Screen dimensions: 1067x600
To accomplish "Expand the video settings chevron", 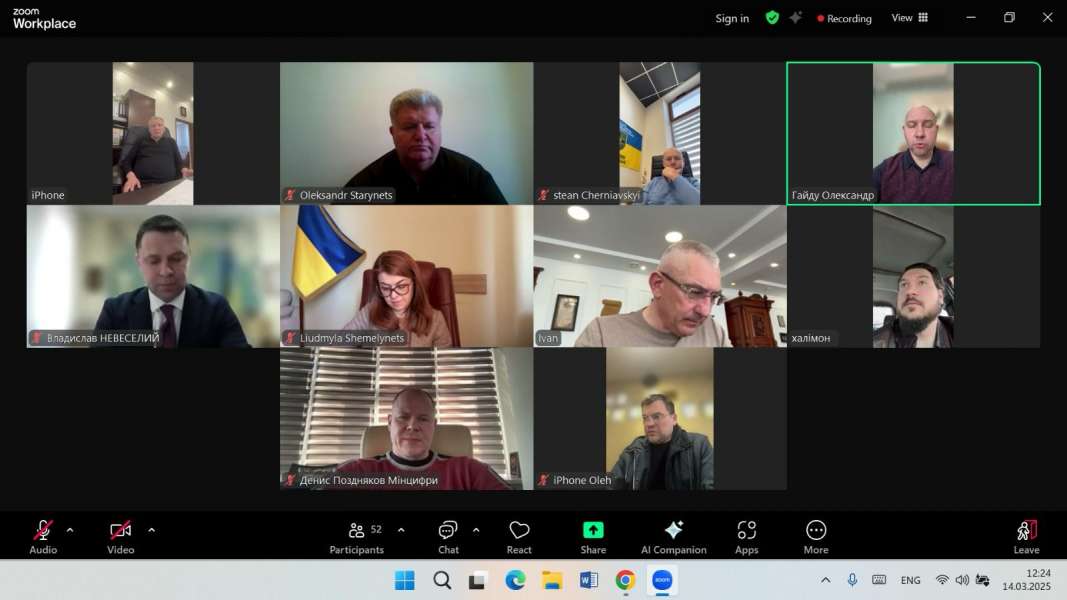I will click(x=151, y=530).
